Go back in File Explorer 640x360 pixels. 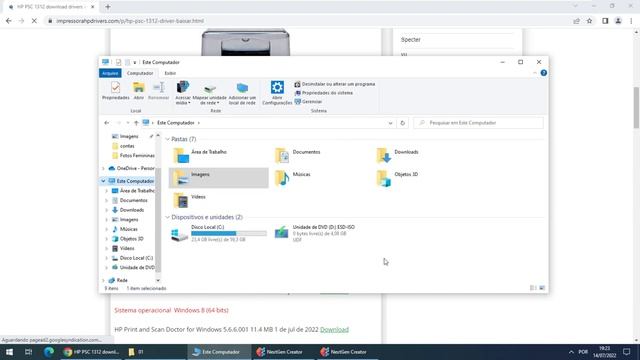107,123
